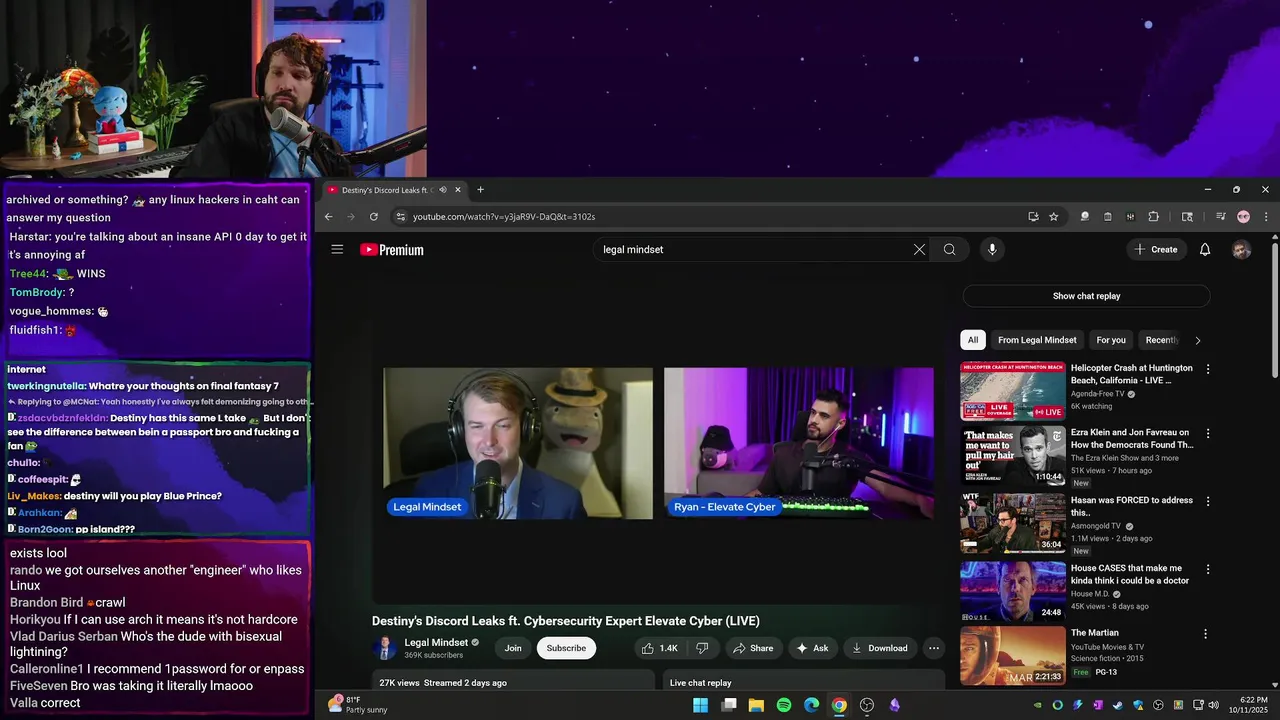Bookmark this page with star icon
This screenshot has width=1280, height=720.
click(1053, 217)
